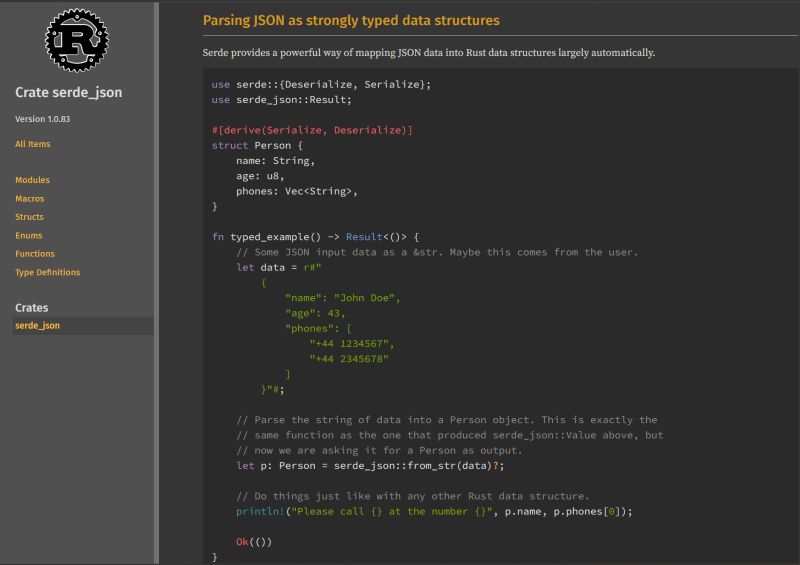Viewport: 800px width, 565px height.
Task: Click the '// Do things just like' comment
Action: coord(412,496)
